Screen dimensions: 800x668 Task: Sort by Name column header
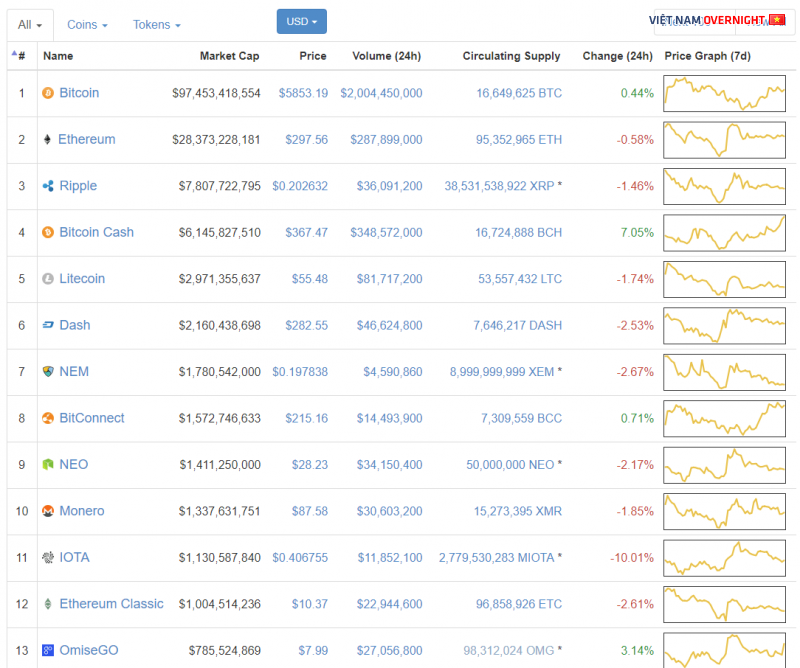[58, 56]
